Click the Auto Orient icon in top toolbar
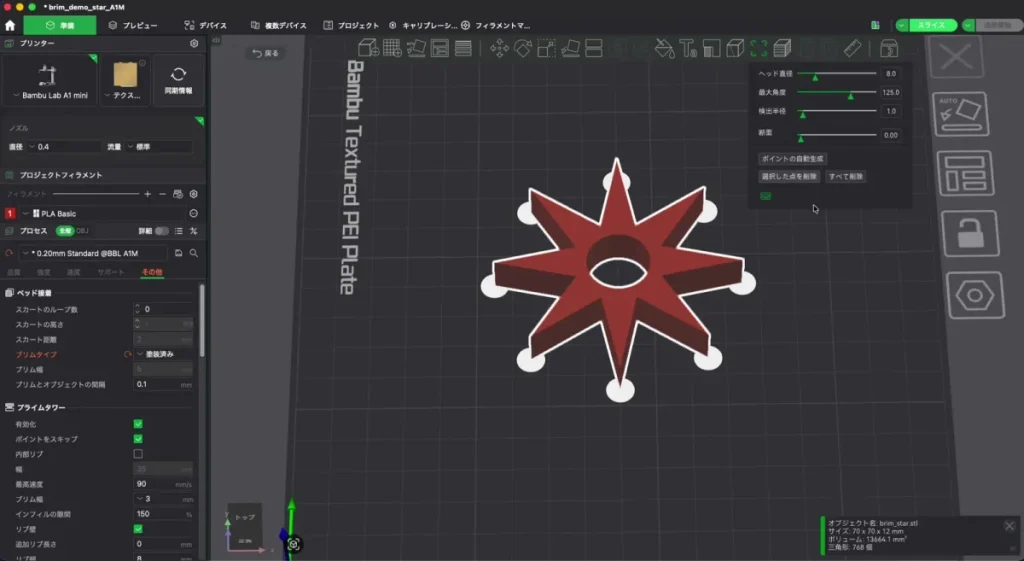Image resolution: width=1024 pixels, height=561 pixels. (416, 48)
